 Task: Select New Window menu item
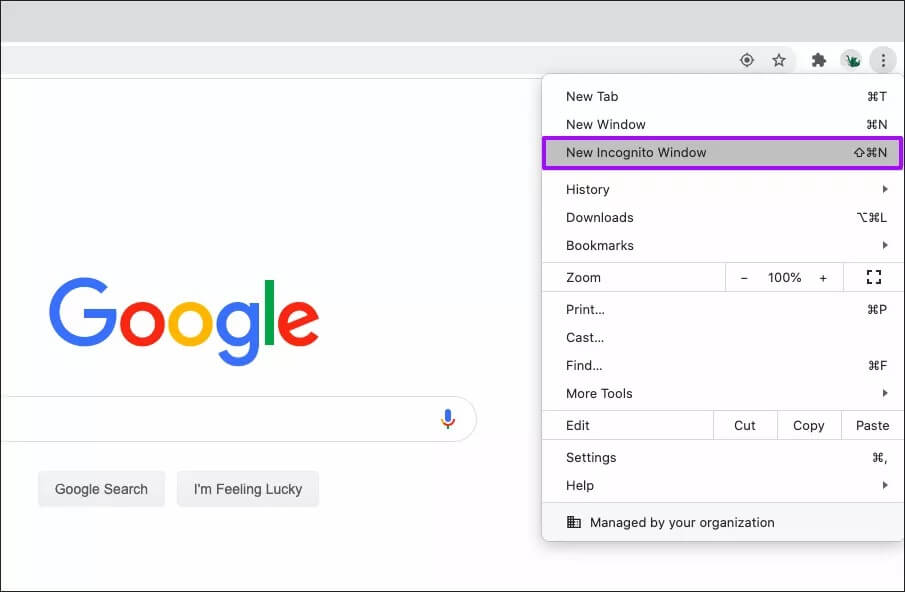(x=723, y=124)
